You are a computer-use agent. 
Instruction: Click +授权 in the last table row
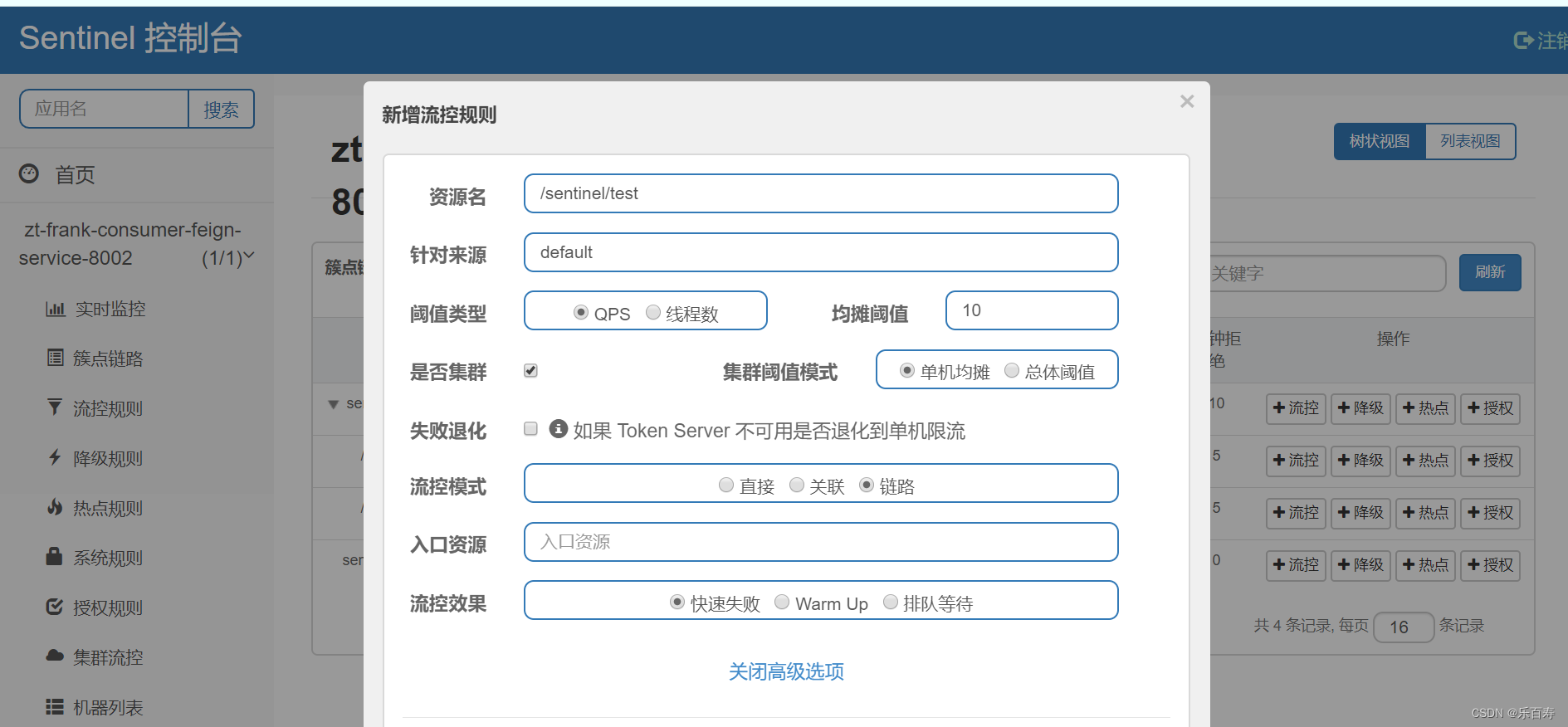[1490, 565]
